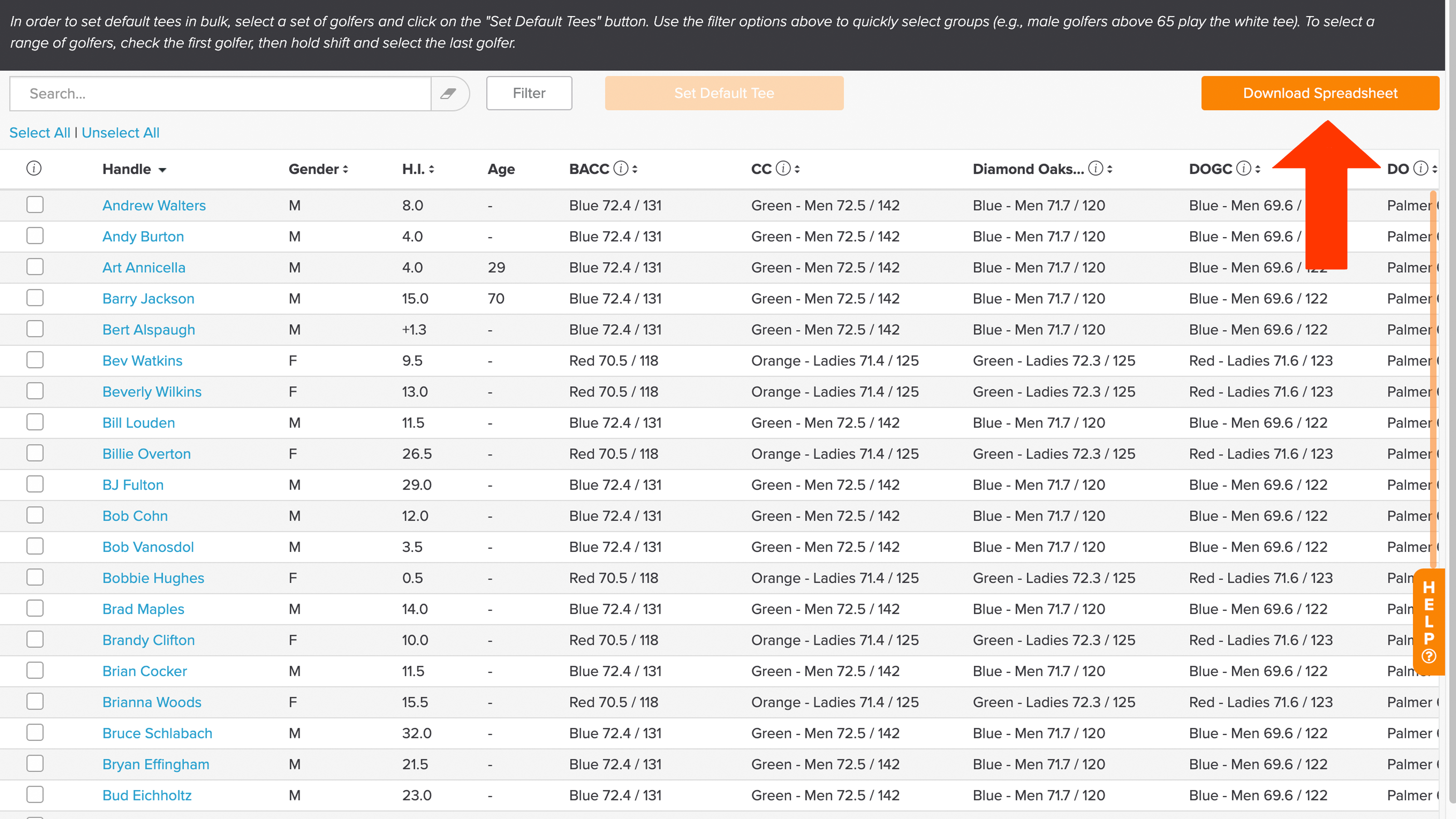Click Barry Jackson's age value 70
Viewport: 1456px width, 819px height.
tap(496, 298)
